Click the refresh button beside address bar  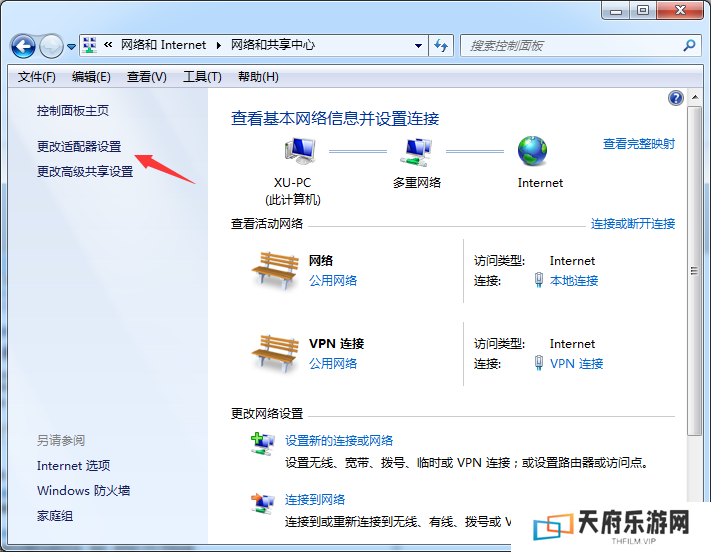(441, 45)
